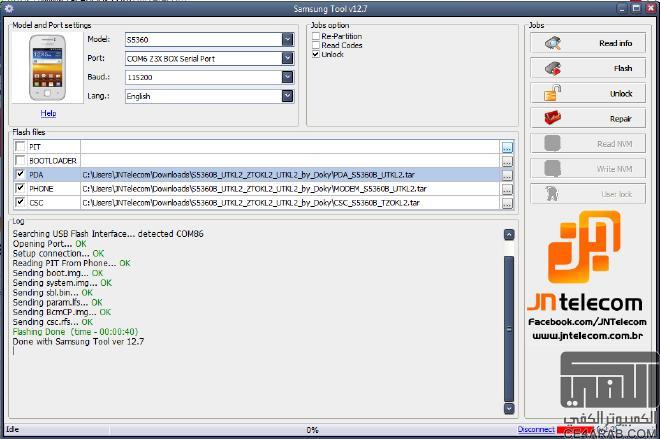Click 'Searching USB Flash Interface' log line
This screenshot has width=660, height=439.
108,234
